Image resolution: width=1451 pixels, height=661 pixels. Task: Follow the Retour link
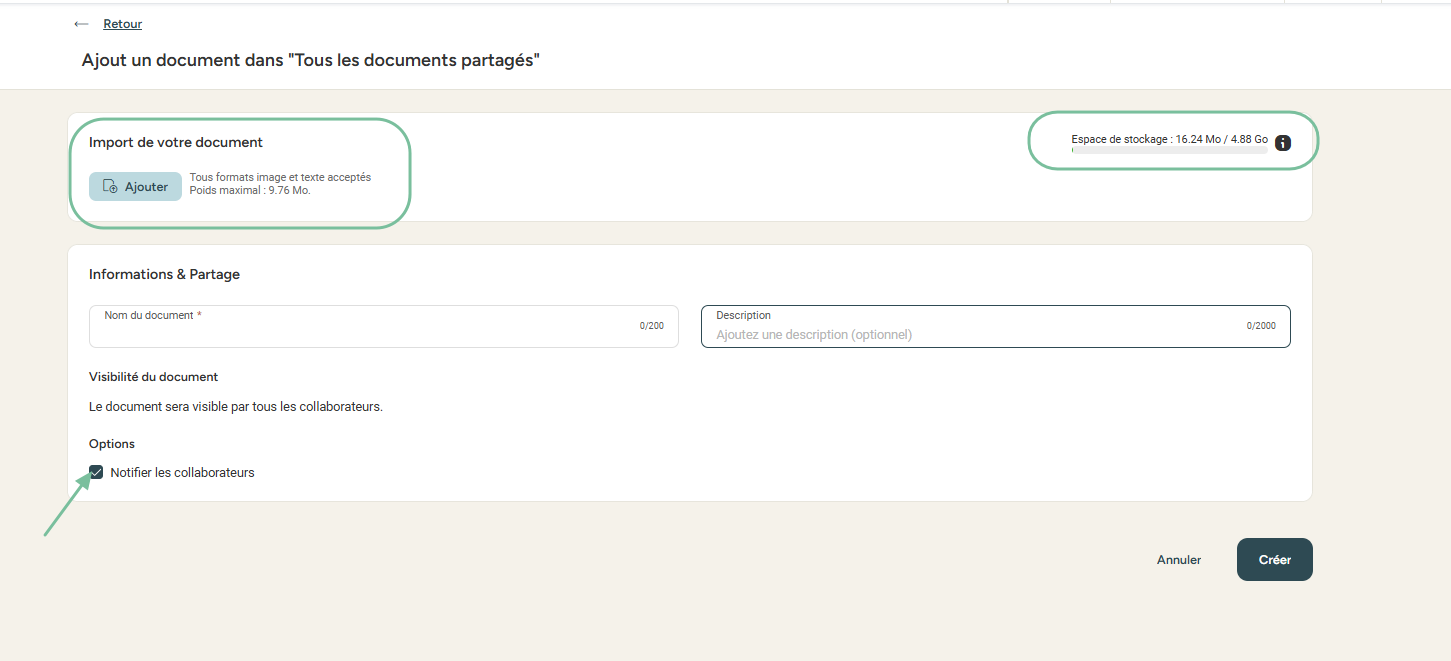(122, 24)
